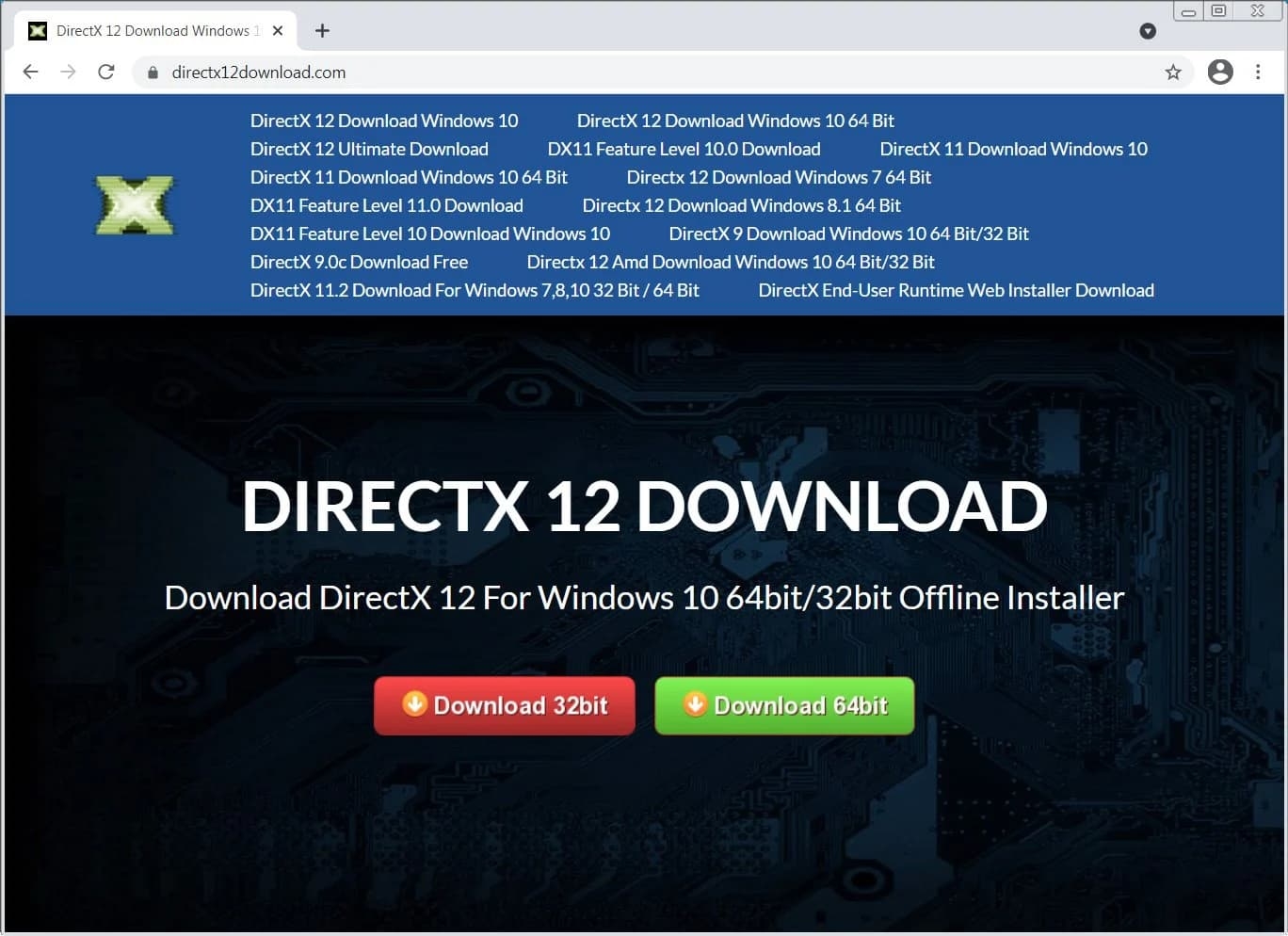Visit DirectX 11 Download Windows 10 link

(x=1013, y=149)
